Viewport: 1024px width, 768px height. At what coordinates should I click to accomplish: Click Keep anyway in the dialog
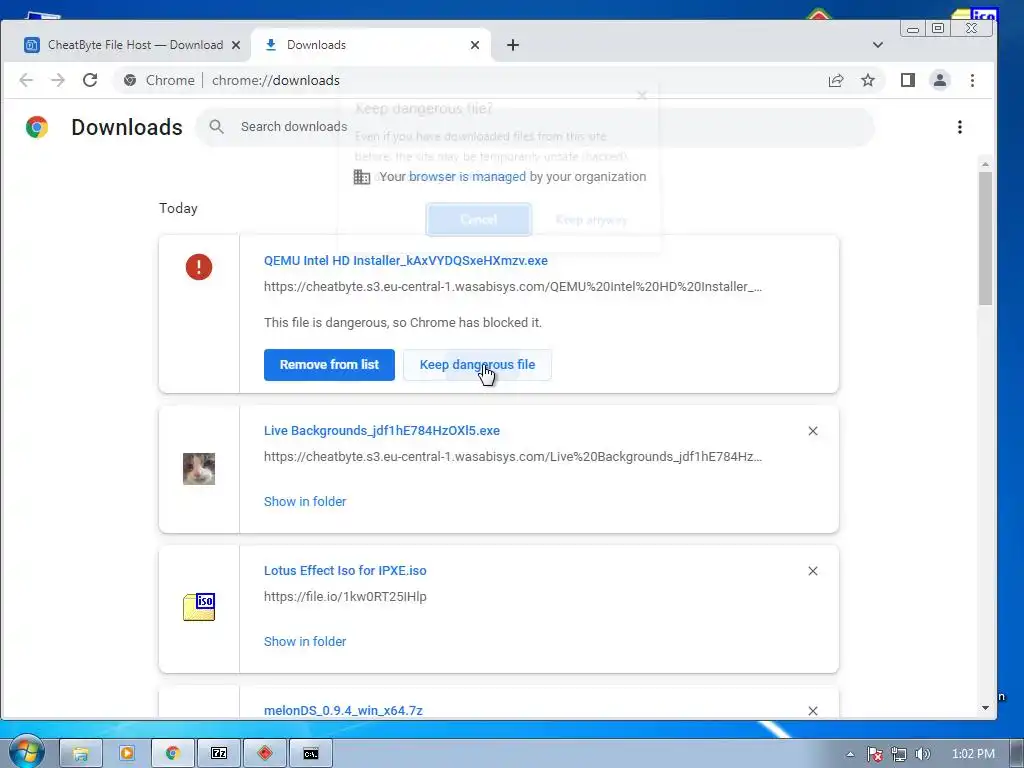tap(591, 219)
